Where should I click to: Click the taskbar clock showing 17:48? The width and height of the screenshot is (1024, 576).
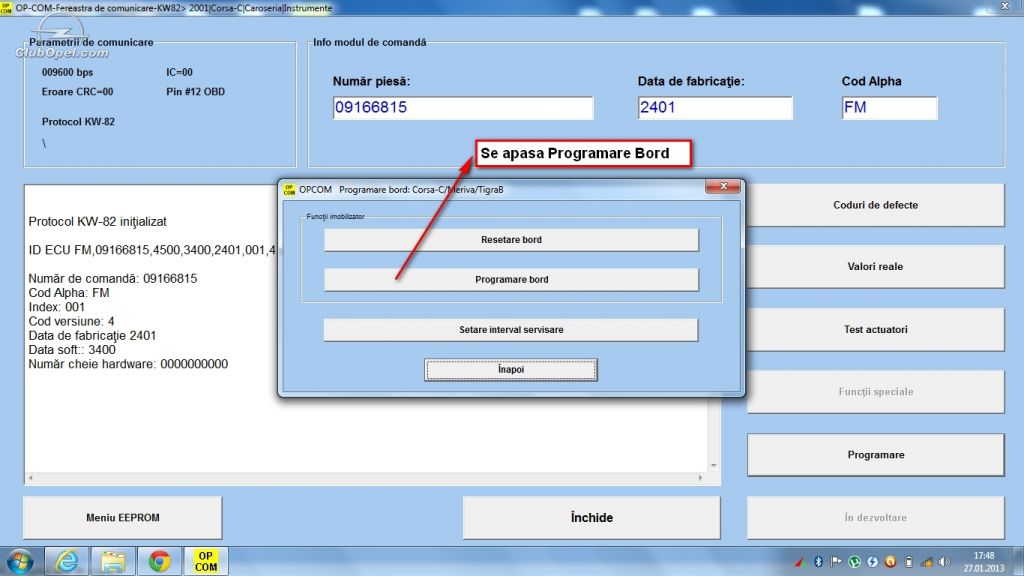[x=984, y=562]
